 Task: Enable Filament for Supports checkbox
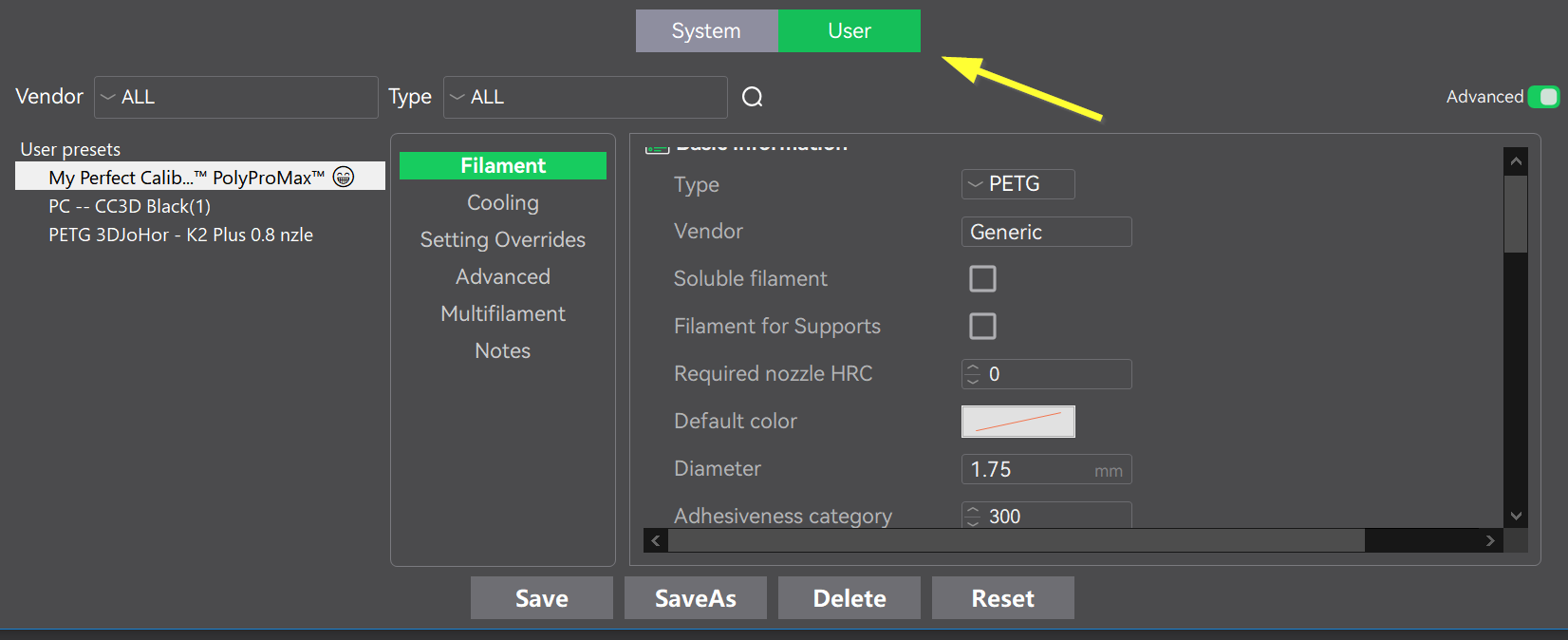[x=982, y=326]
